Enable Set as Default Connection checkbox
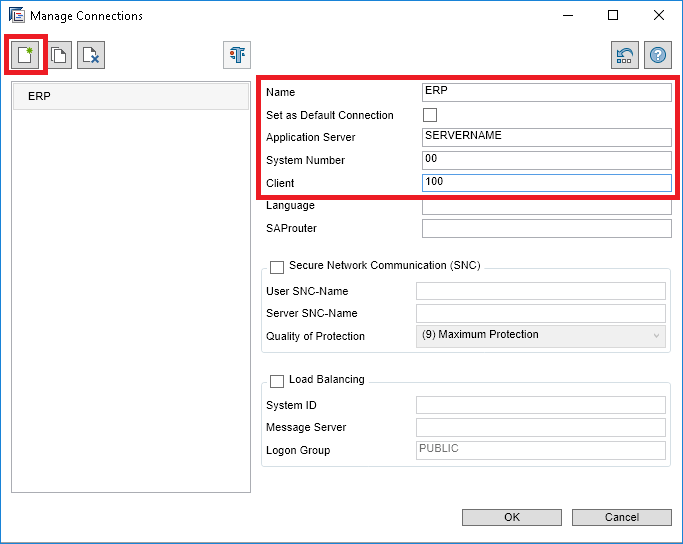The image size is (683, 544). click(x=430, y=115)
